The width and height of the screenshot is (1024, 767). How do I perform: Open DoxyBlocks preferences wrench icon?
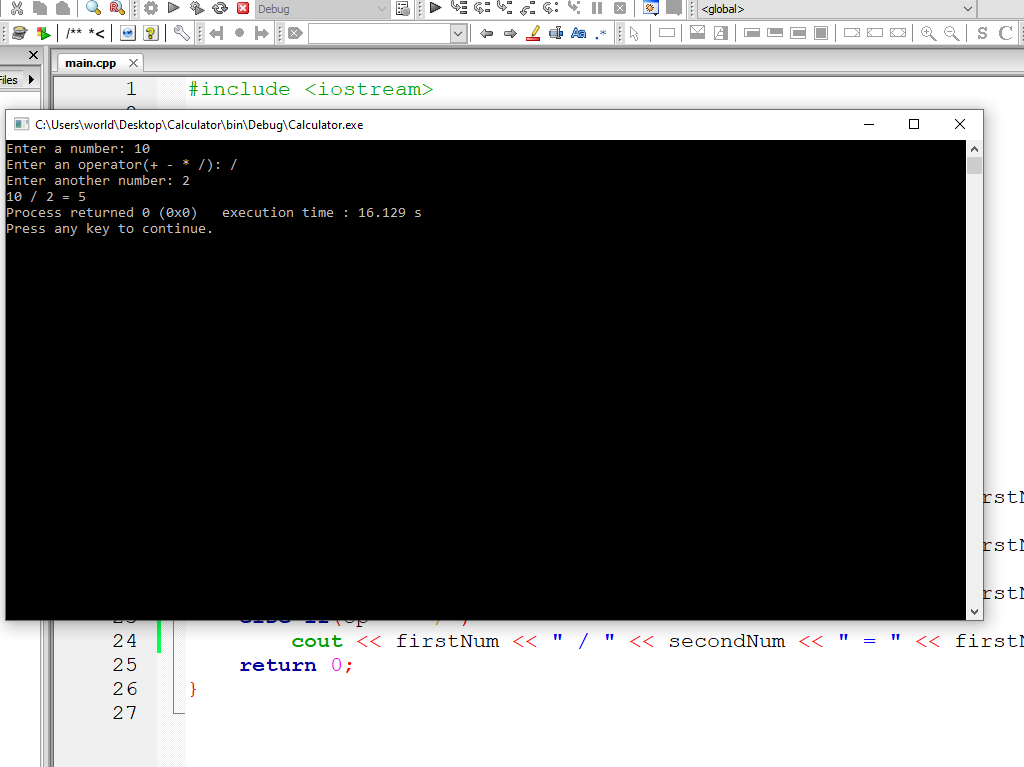tap(182, 33)
